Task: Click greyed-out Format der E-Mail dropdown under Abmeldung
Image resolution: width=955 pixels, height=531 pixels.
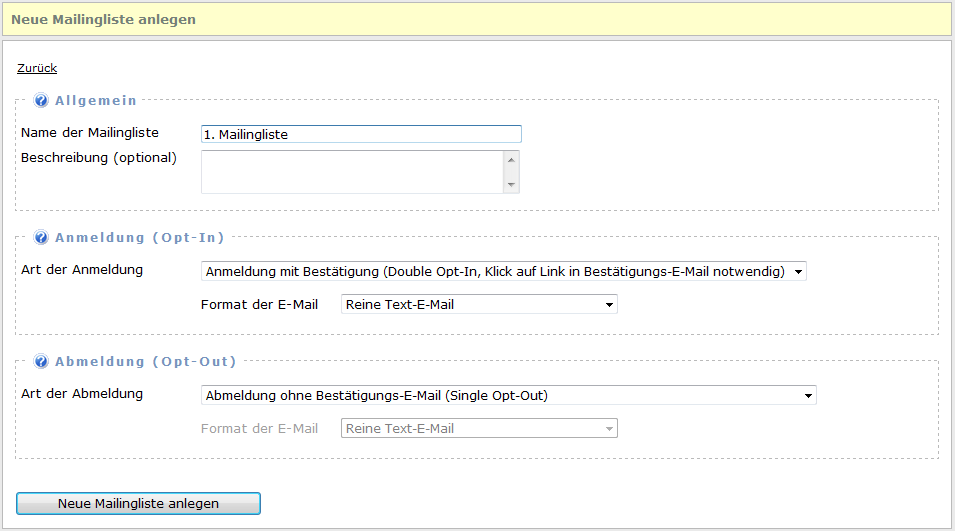Action: (479, 428)
